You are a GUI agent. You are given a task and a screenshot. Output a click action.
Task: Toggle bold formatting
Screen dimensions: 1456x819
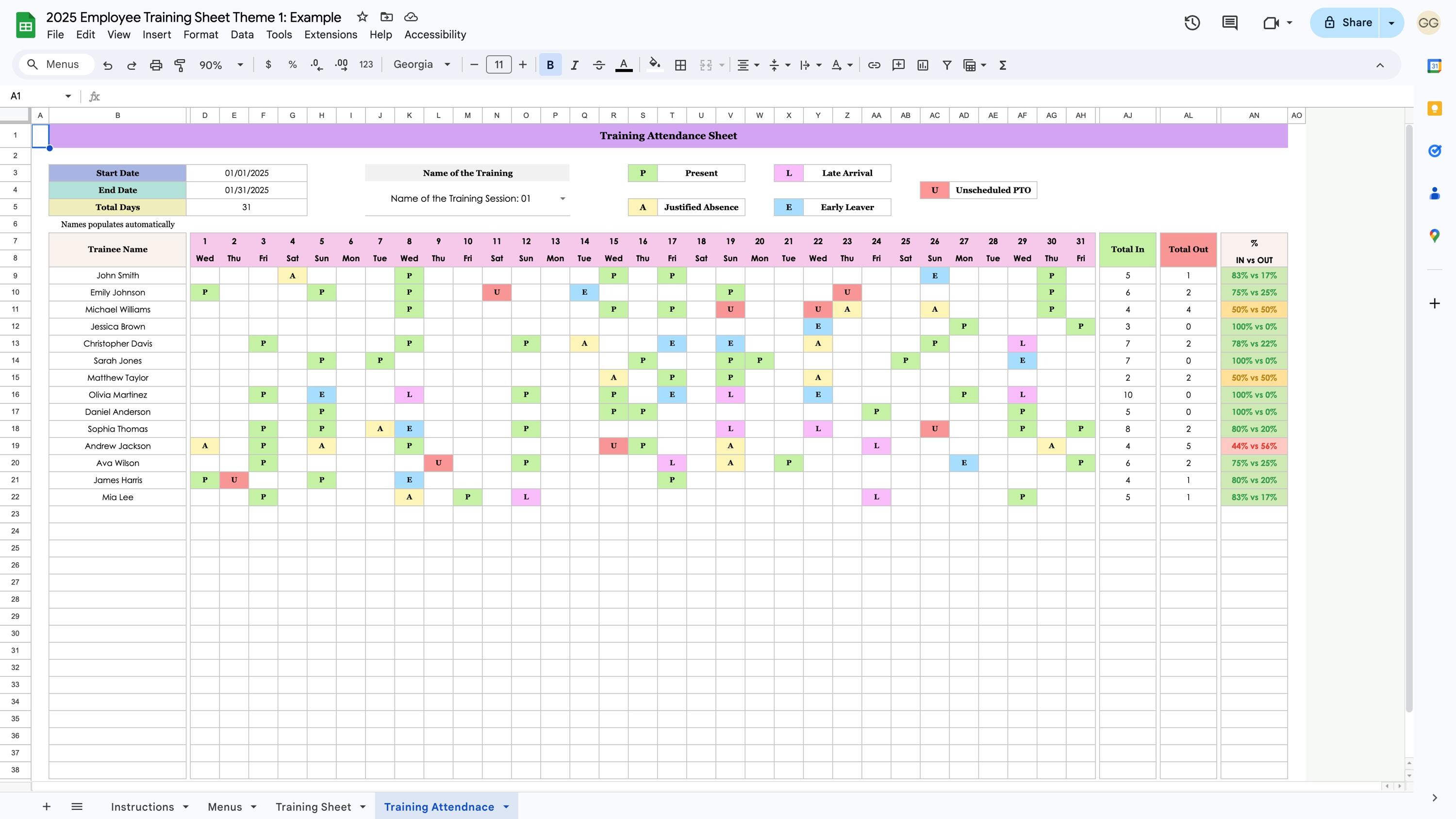[550, 65]
